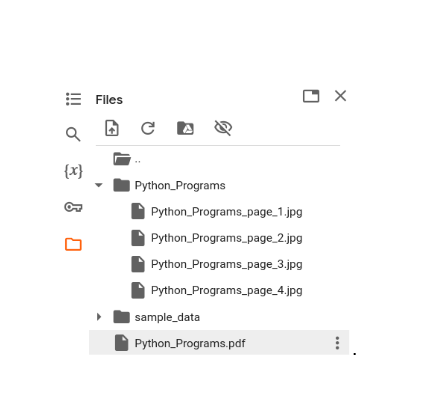Select Python_Programs_page_4.jpg file
The width and height of the screenshot is (426, 395).
[x=217, y=290]
